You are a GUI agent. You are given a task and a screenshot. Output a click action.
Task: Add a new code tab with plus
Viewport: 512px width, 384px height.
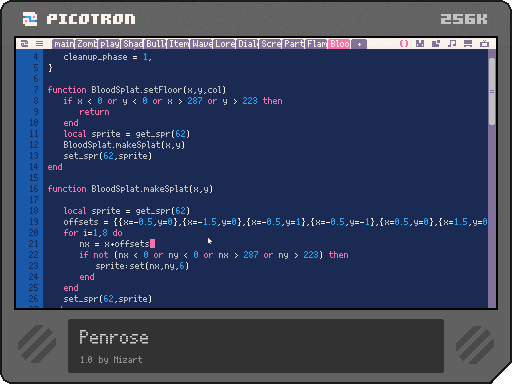(359, 44)
